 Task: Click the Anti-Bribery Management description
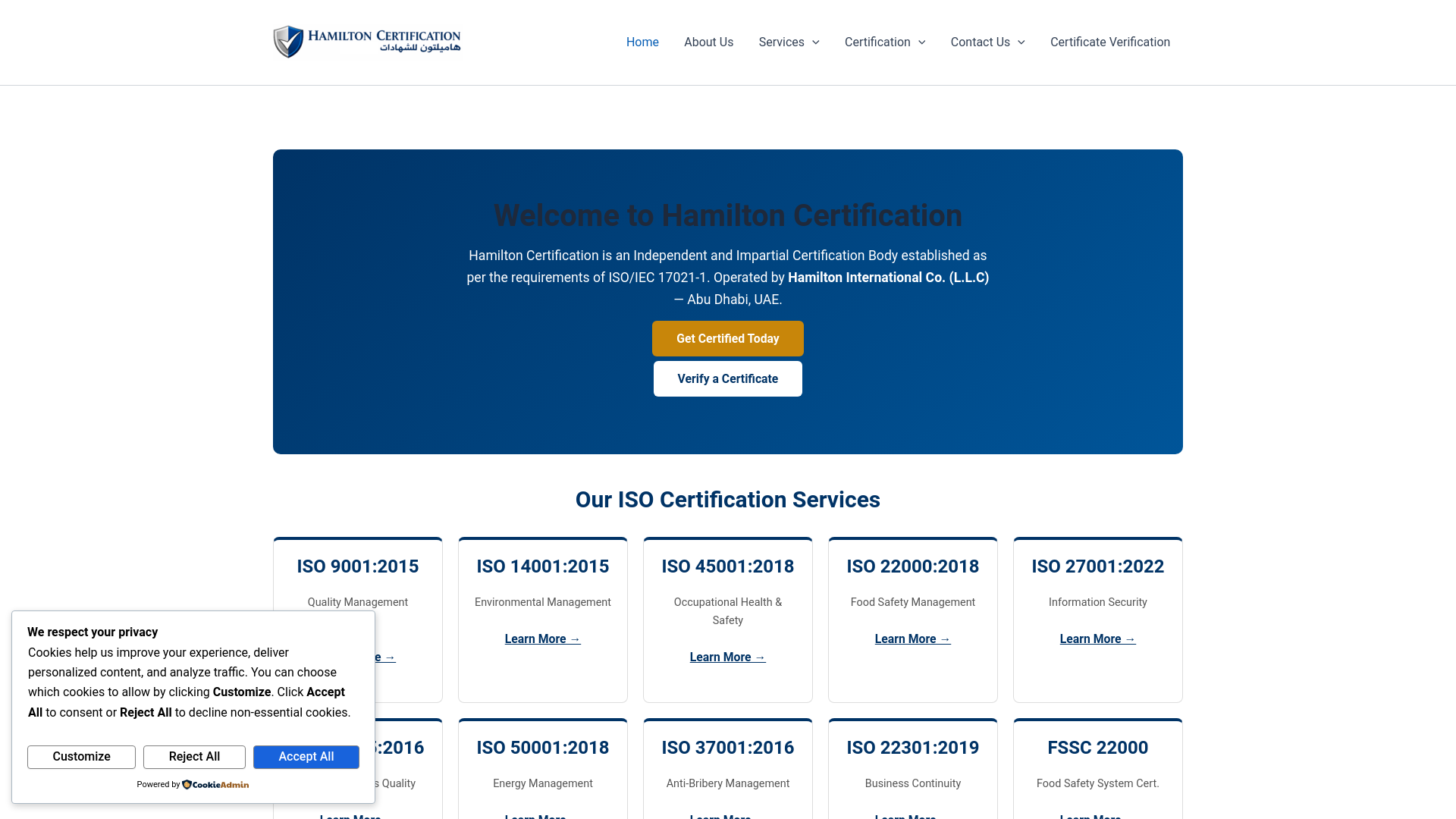728,783
